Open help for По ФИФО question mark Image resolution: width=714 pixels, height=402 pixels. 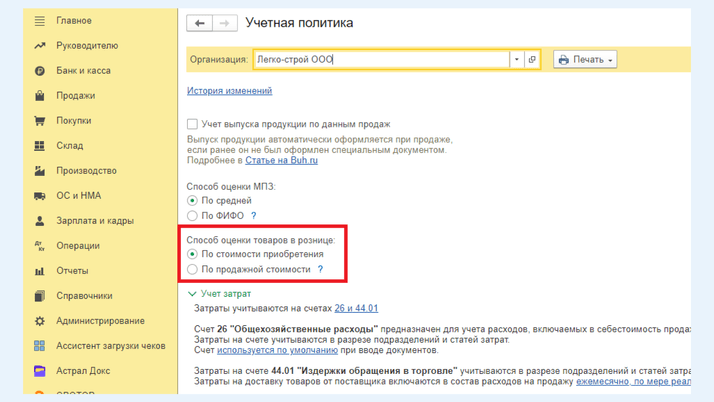254,216
